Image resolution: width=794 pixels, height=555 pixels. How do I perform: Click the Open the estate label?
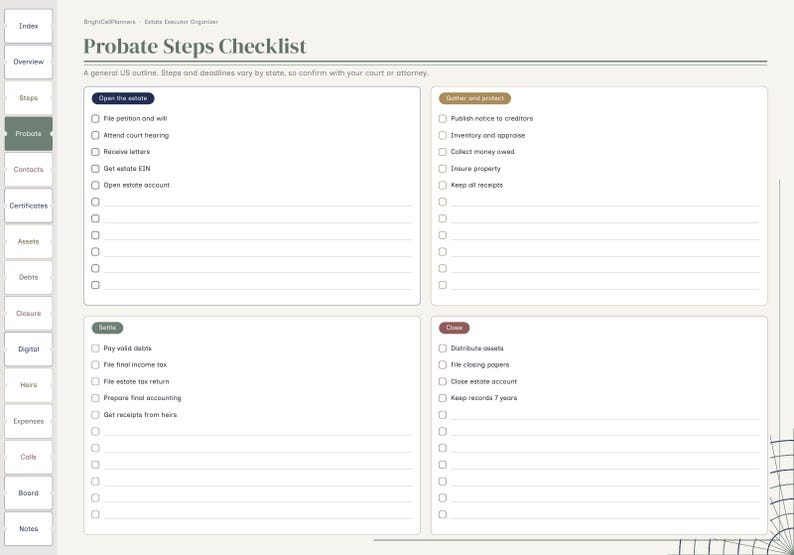[123, 98]
